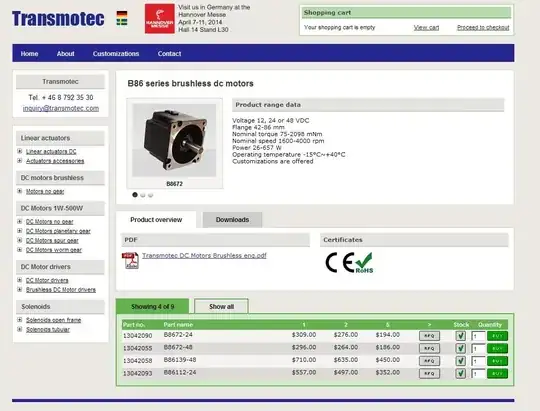The image size is (540, 411).
Task: Click stock checkmark for 13042058
Action: click(x=460, y=361)
